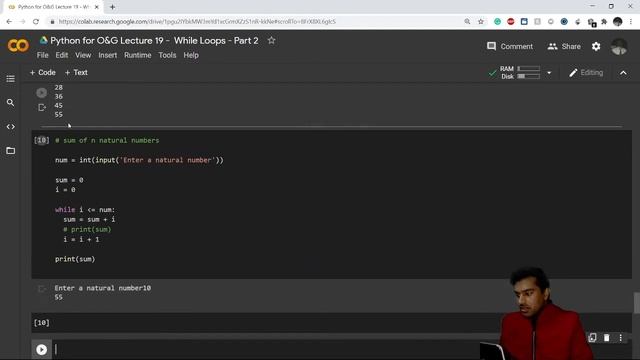Click the Disk usage bar
The image size is (640, 360).
click(529, 76)
